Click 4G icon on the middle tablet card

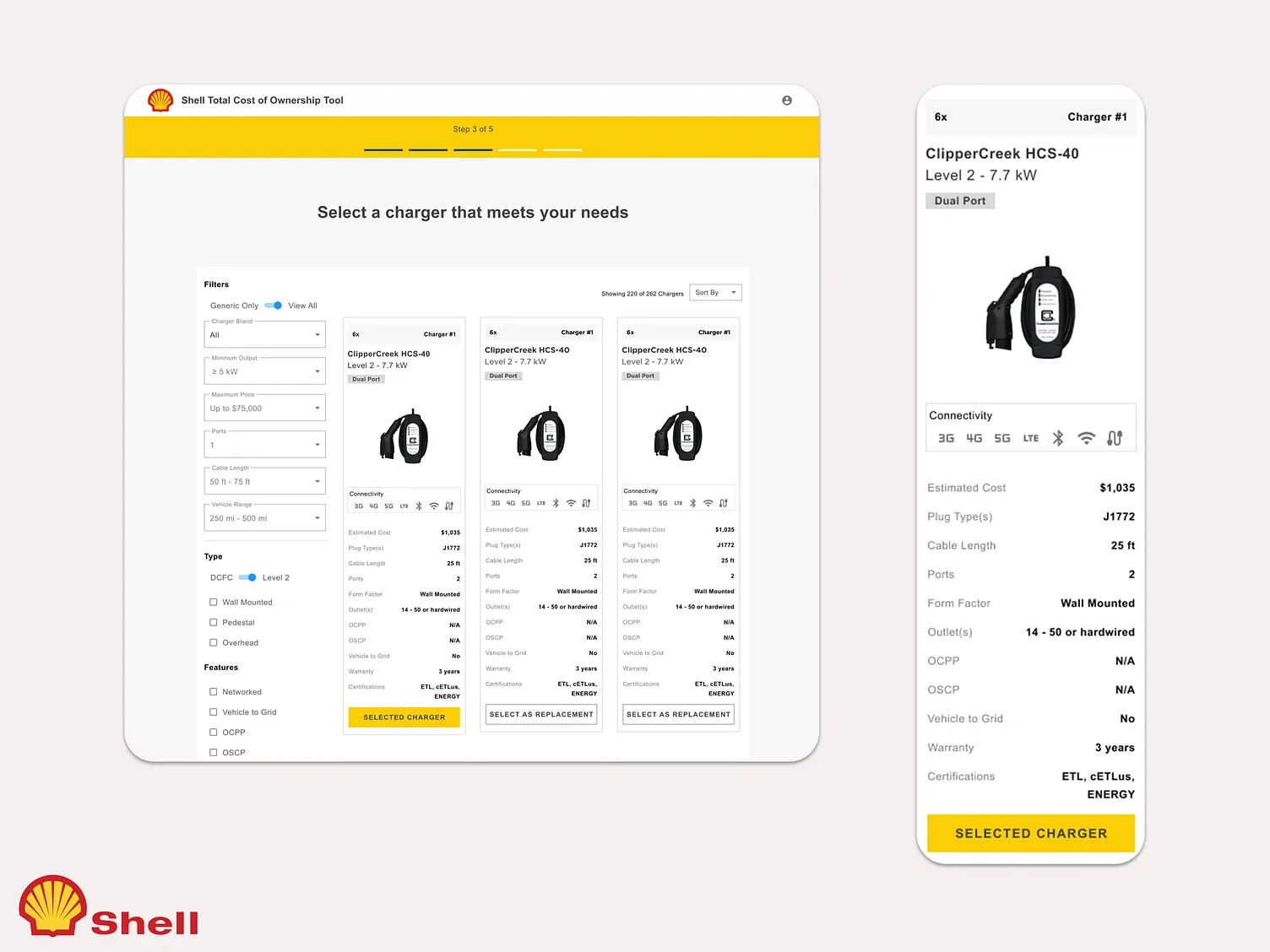tap(511, 503)
